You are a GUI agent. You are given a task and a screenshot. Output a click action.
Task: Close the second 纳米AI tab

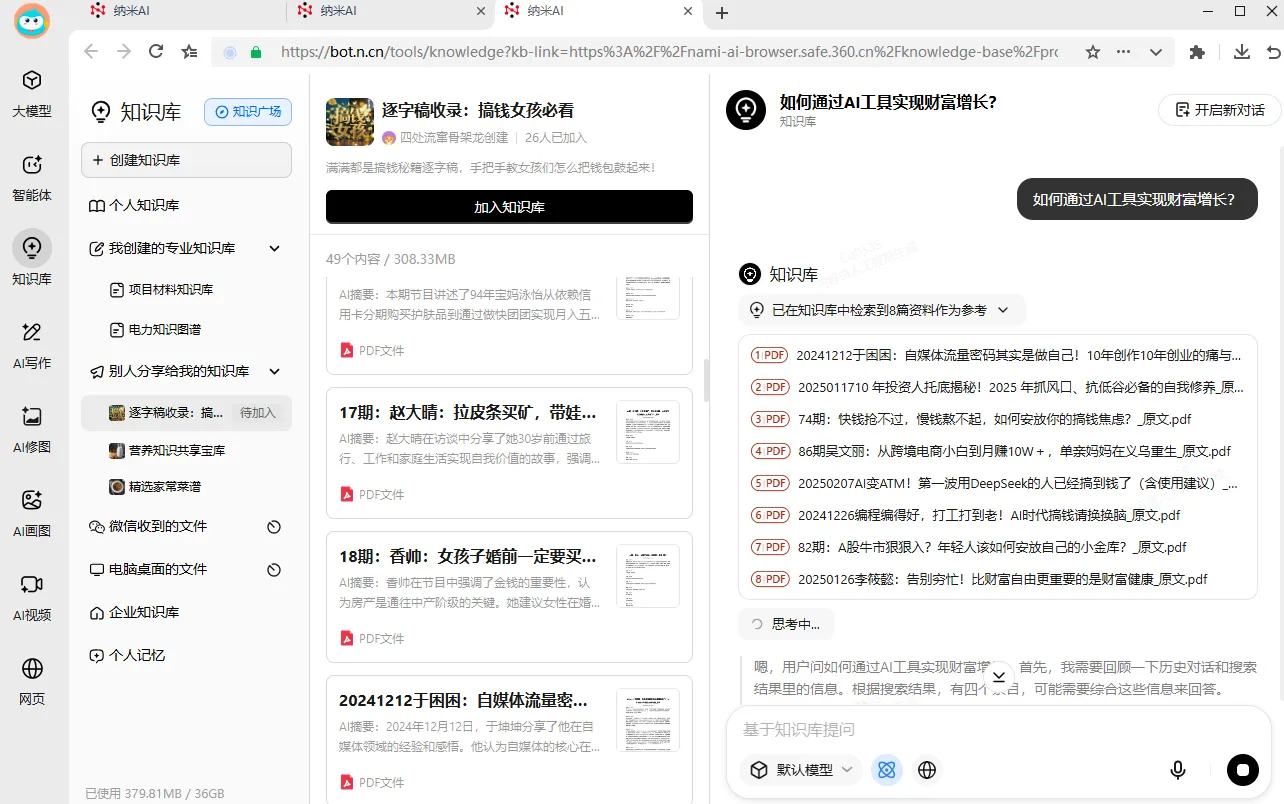(481, 11)
